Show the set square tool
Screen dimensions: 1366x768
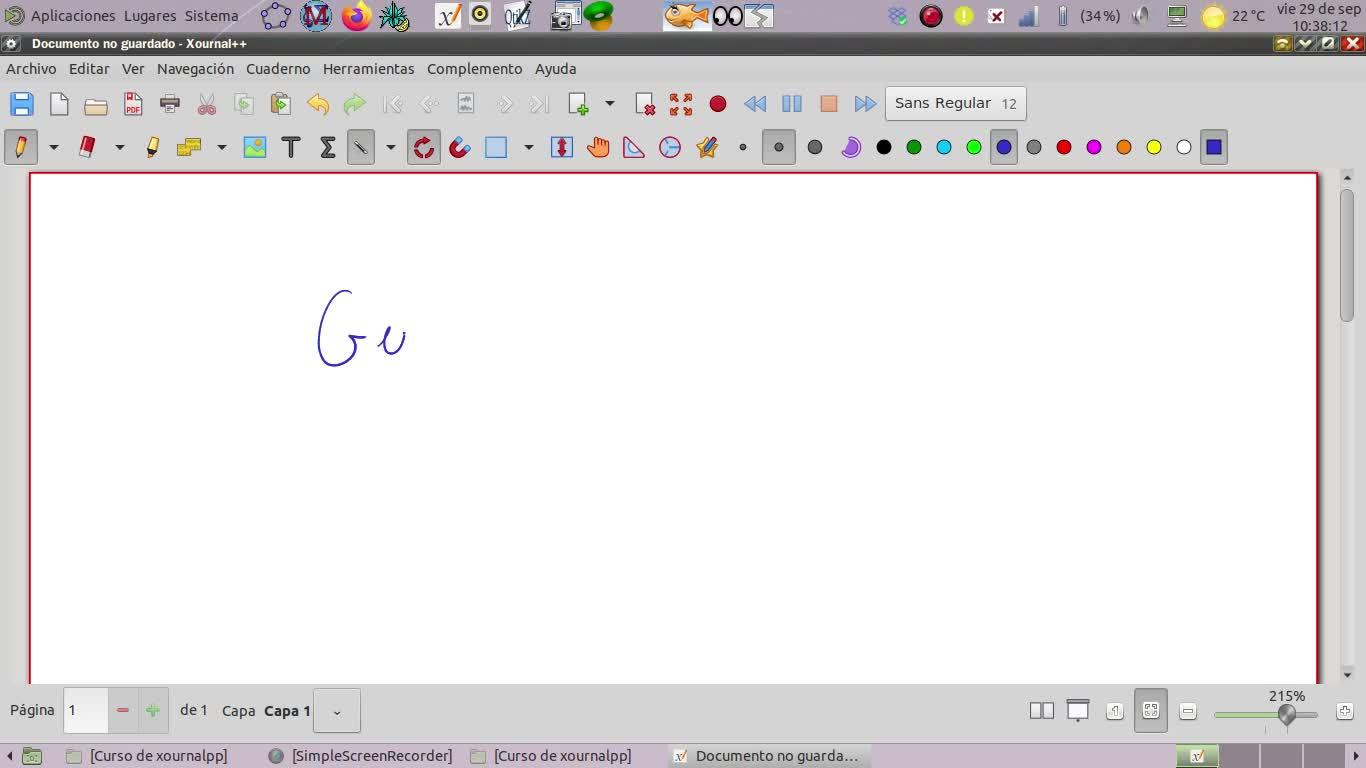tap(634, 147)
